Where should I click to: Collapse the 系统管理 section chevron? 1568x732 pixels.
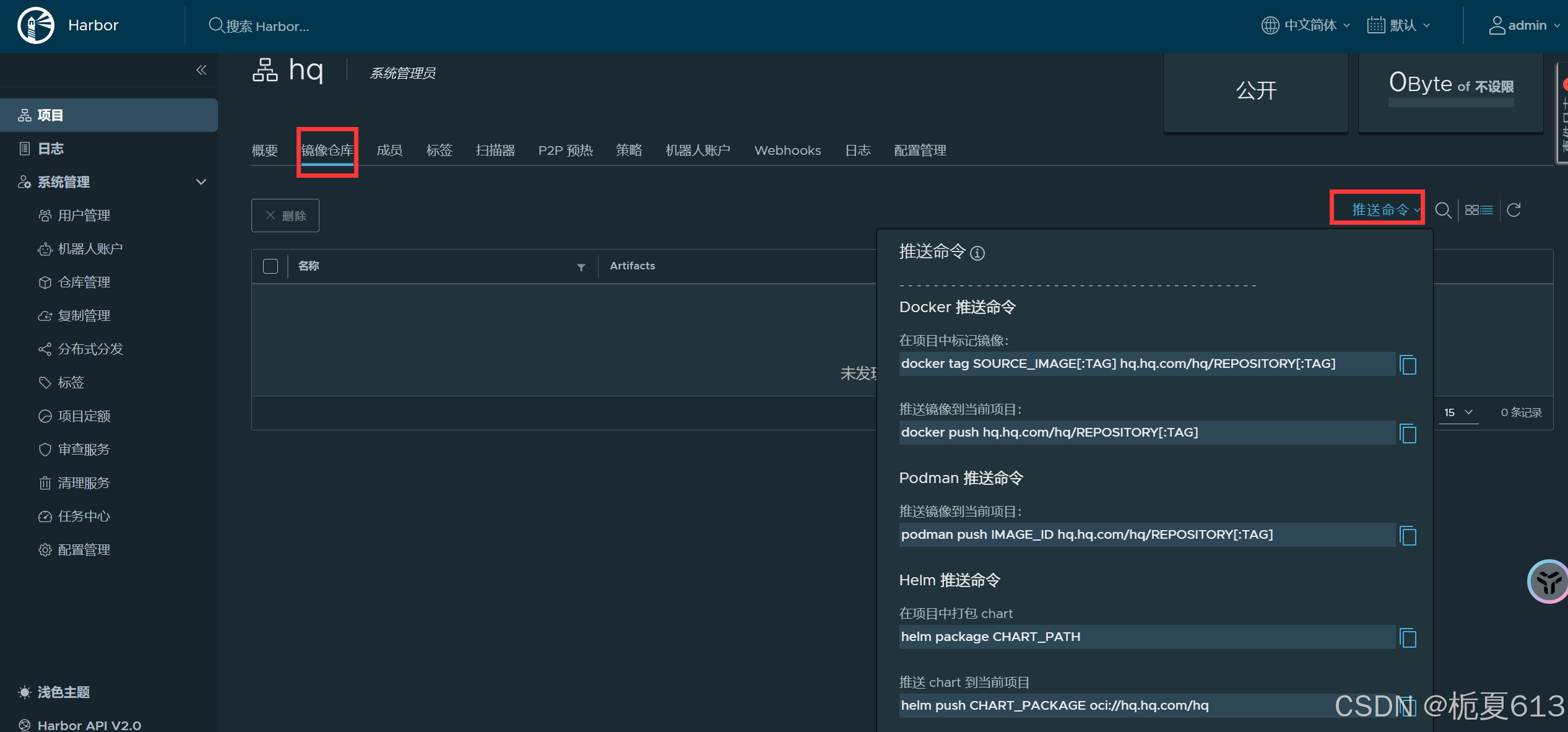(201, 182)
